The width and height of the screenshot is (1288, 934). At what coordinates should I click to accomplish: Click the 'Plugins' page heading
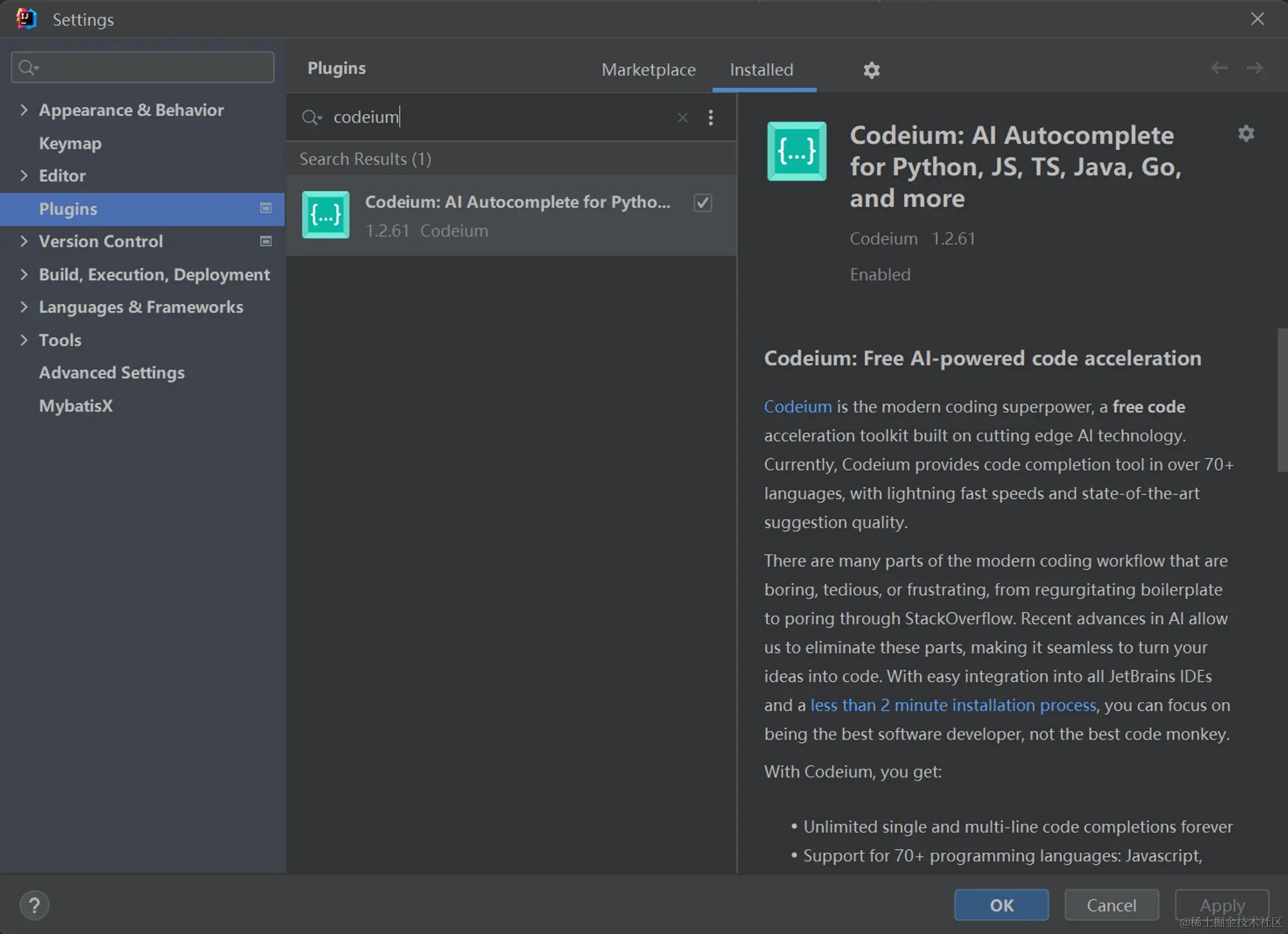pos(336,68)
